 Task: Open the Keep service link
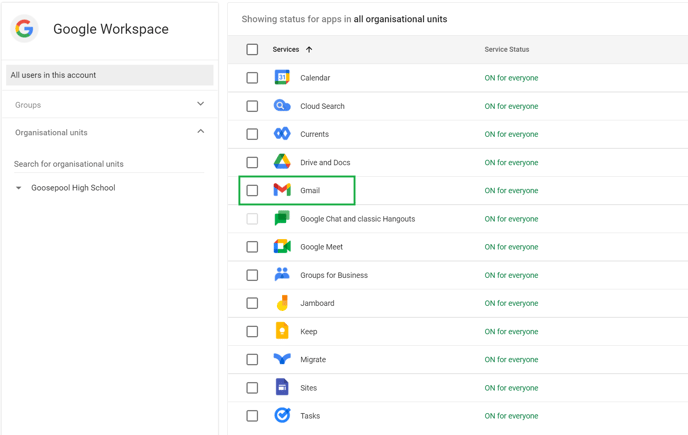pos(308,331)
